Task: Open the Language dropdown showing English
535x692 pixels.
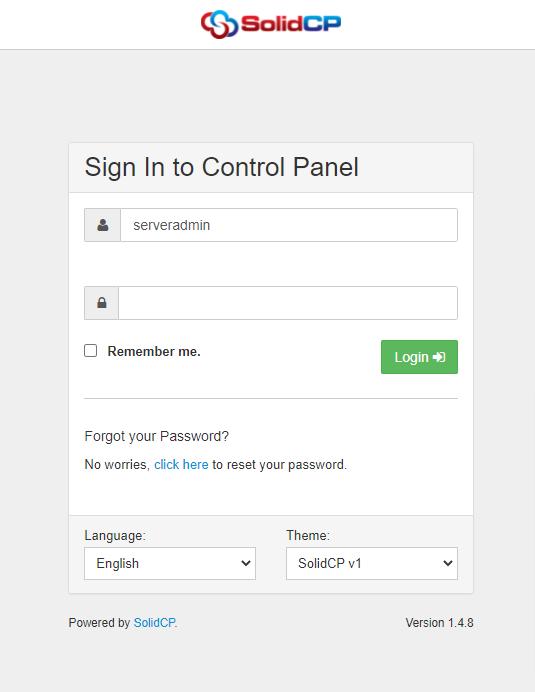Action: click(170, 564)
